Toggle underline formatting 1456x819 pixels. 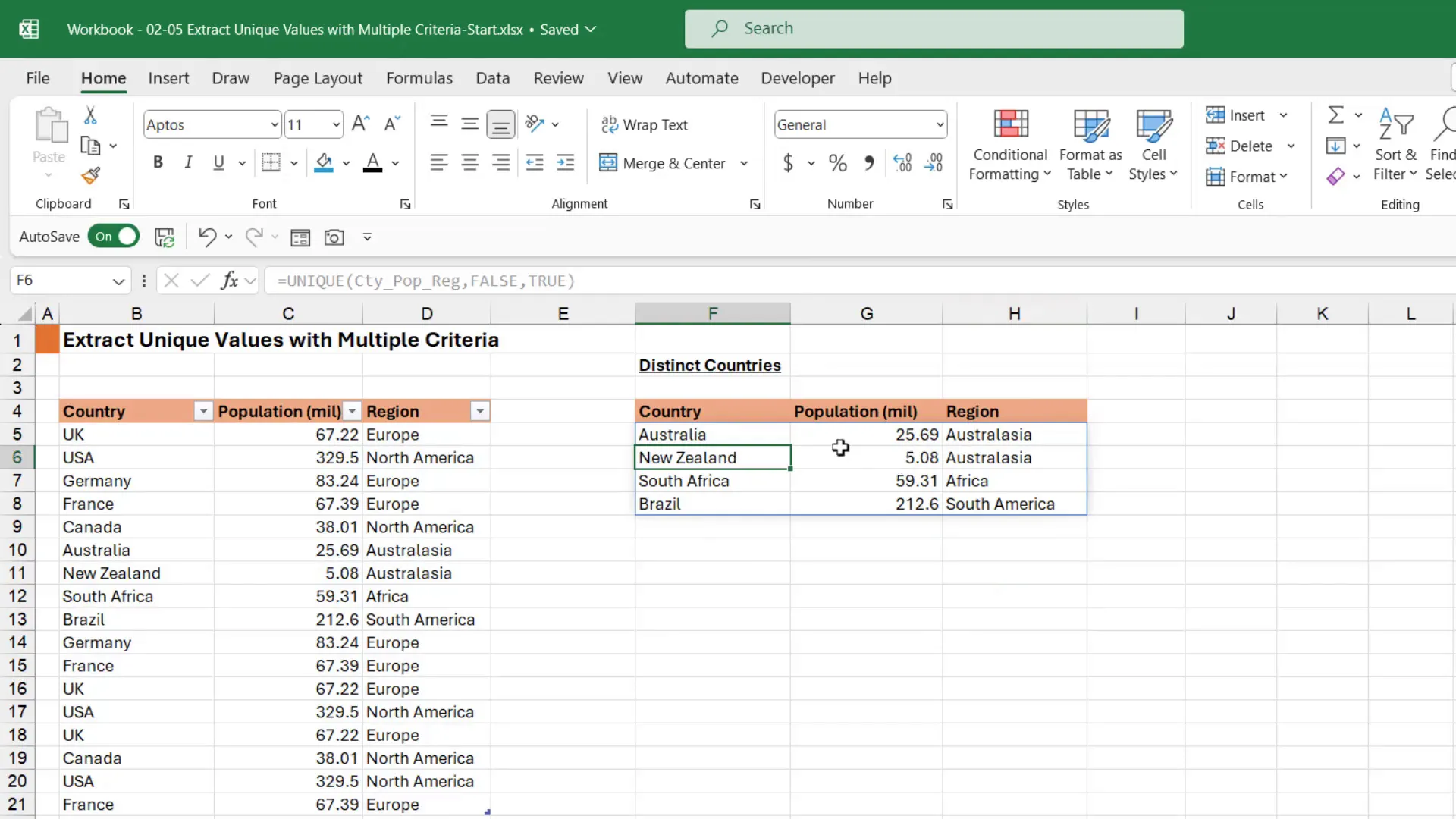(218, 162)
